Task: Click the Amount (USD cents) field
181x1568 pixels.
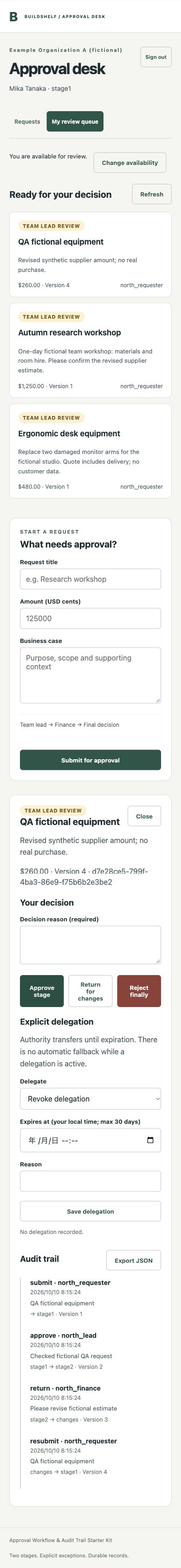Action: tap(90, 618)
